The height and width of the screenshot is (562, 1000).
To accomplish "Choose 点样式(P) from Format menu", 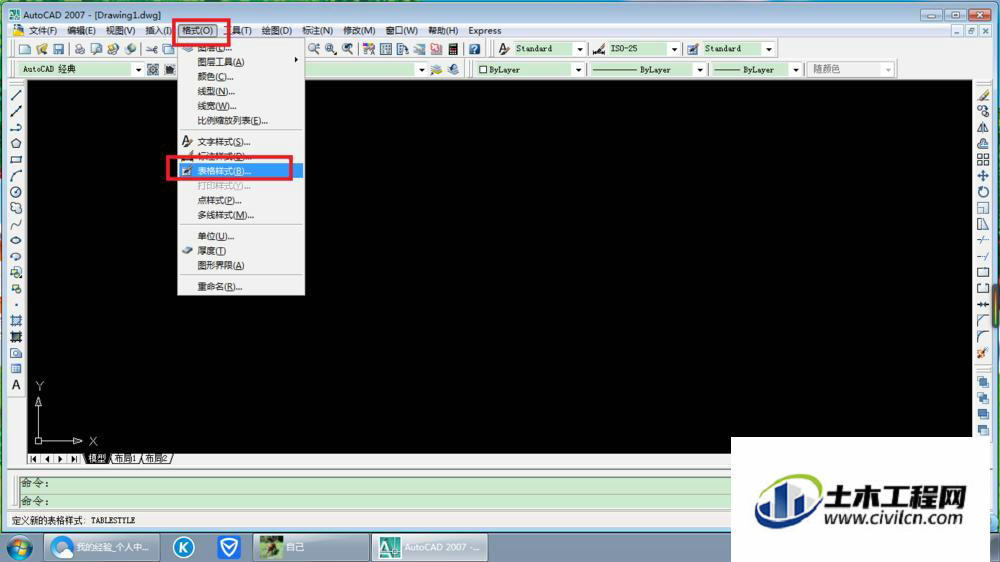I will (x=240, y=200).
